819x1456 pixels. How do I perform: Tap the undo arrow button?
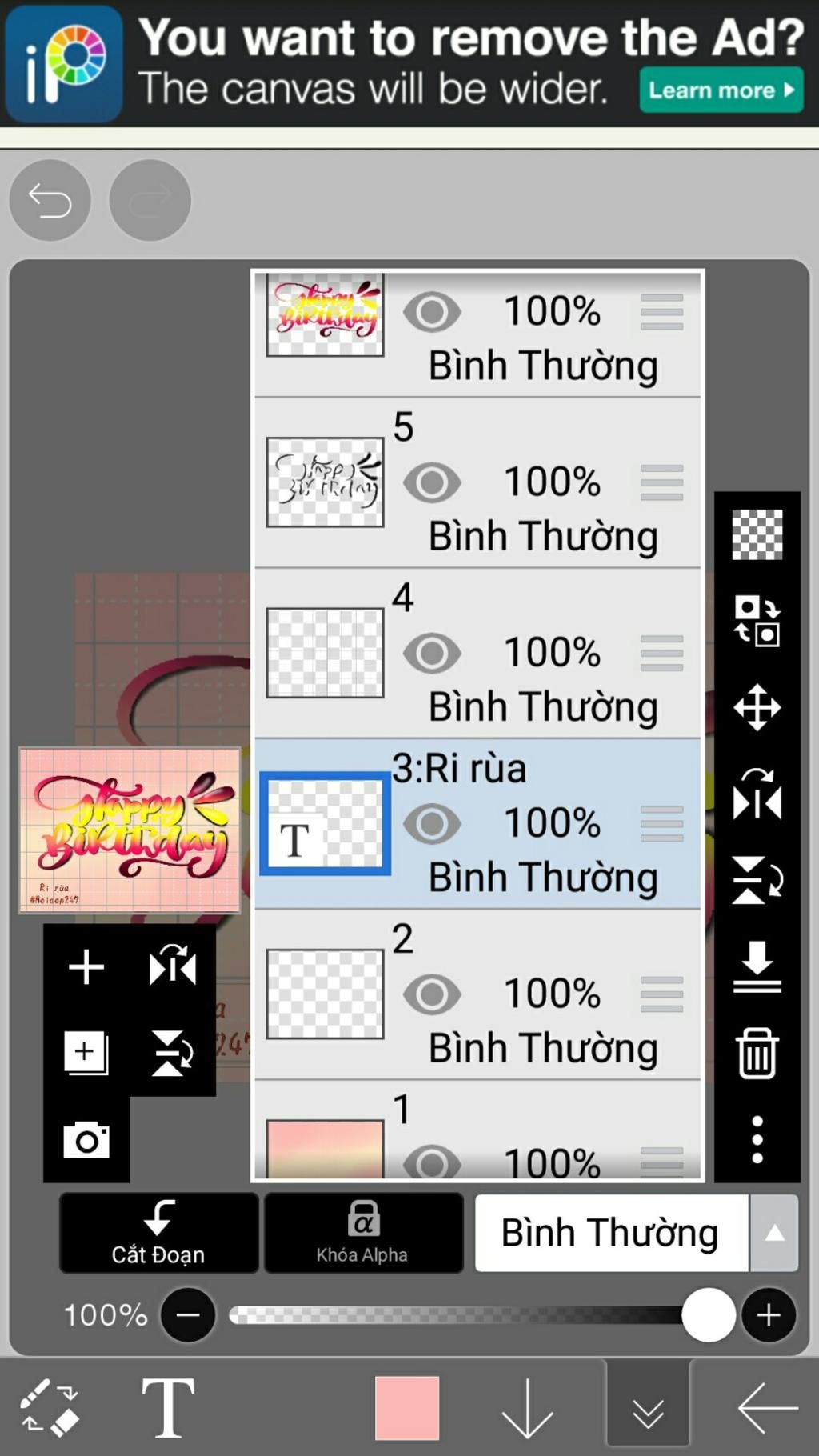click(50, 200)
